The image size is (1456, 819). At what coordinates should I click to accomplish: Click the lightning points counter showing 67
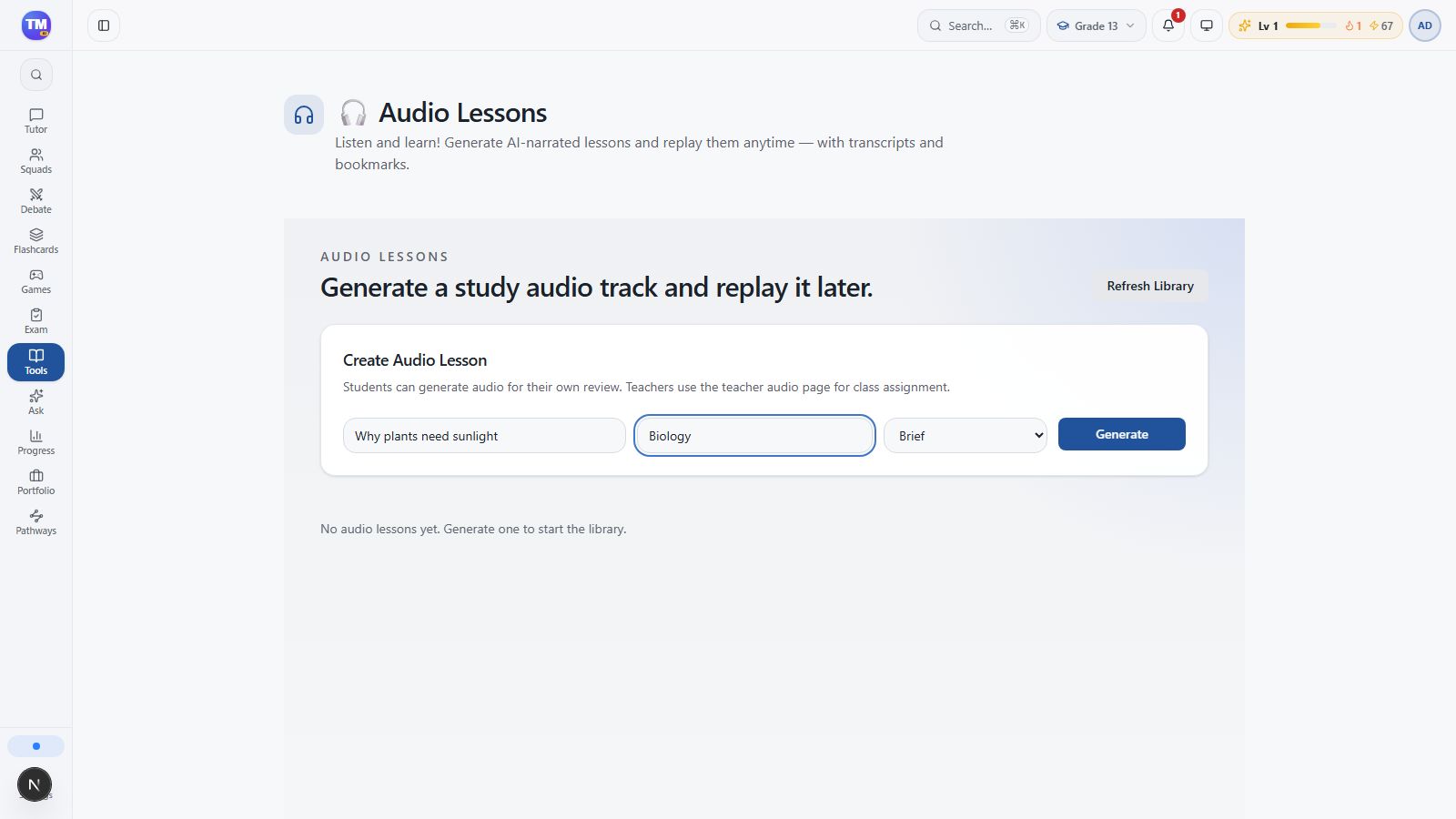click(1381, 25)
